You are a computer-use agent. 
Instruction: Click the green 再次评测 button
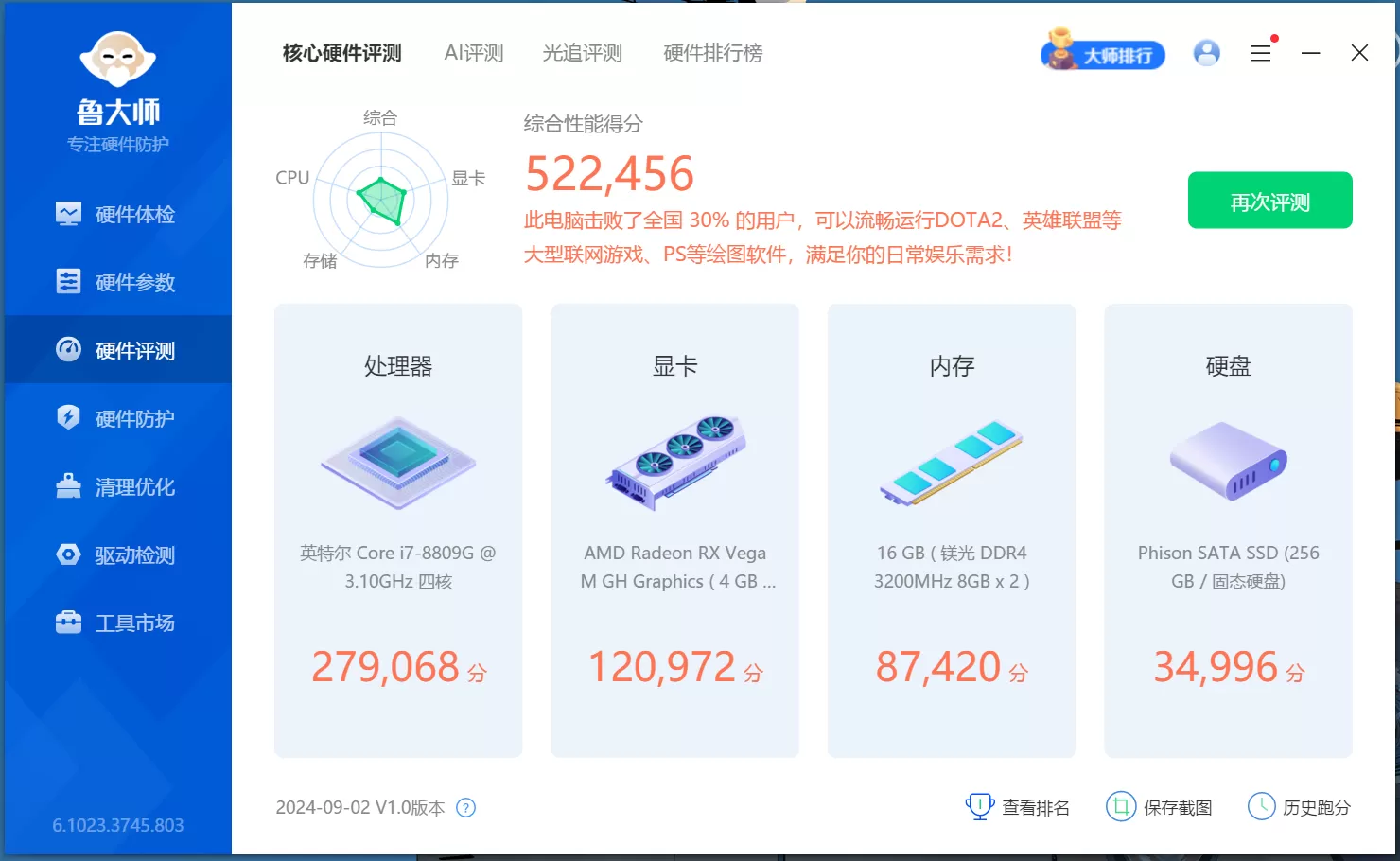point(1269,200)
